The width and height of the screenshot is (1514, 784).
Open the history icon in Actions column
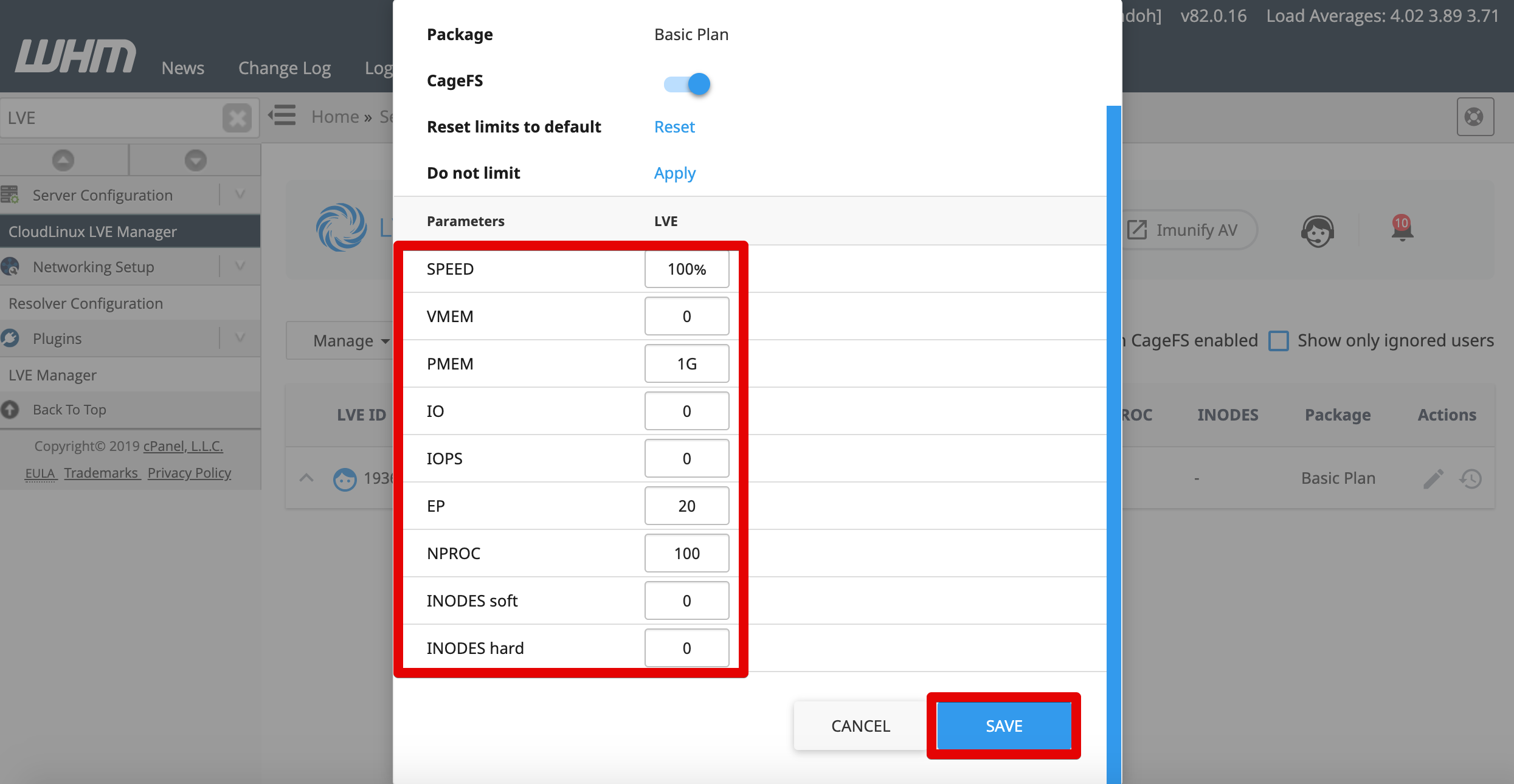1470,479
